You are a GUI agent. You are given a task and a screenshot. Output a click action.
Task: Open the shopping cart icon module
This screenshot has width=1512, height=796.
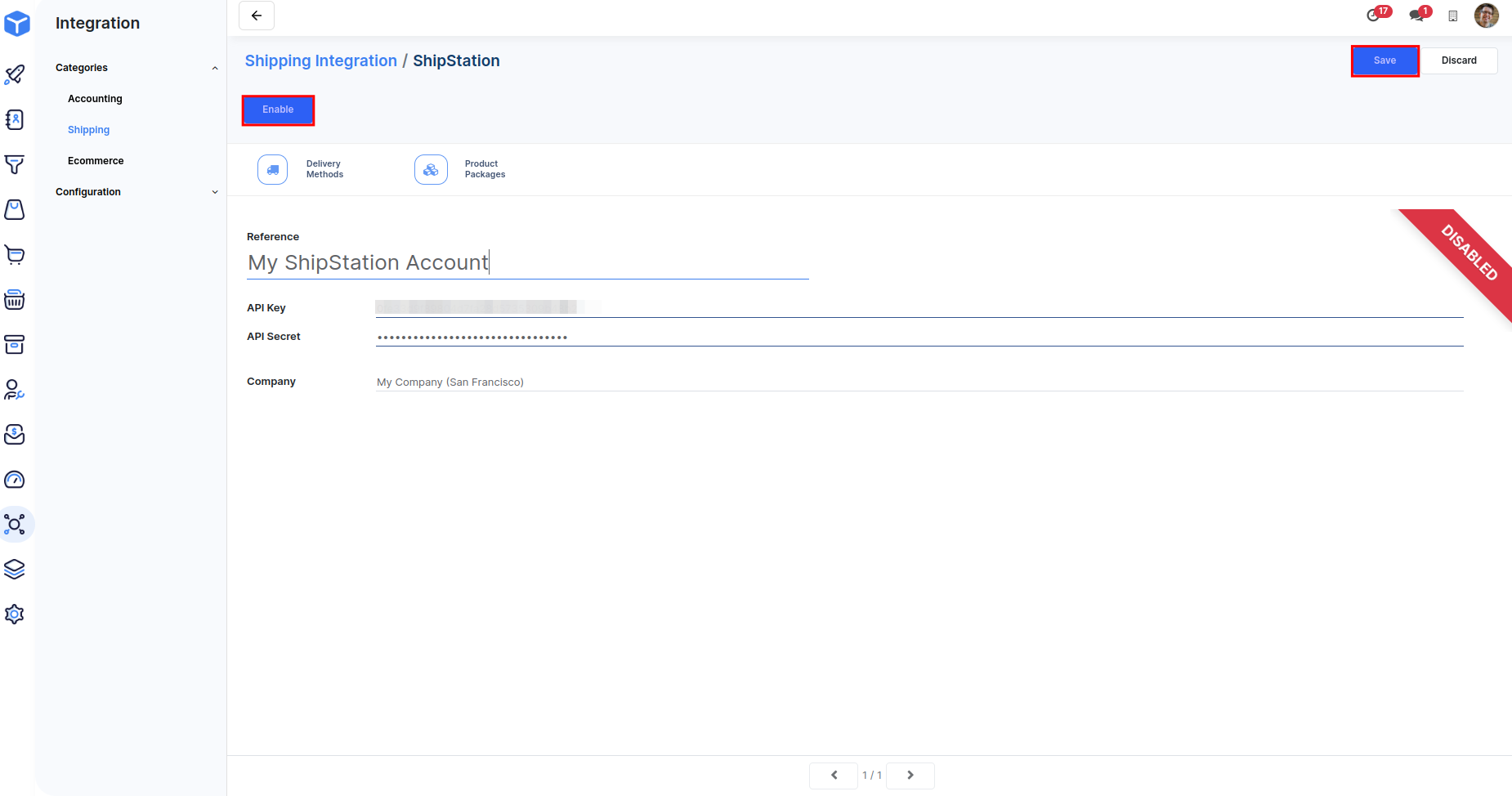point(15,255)
